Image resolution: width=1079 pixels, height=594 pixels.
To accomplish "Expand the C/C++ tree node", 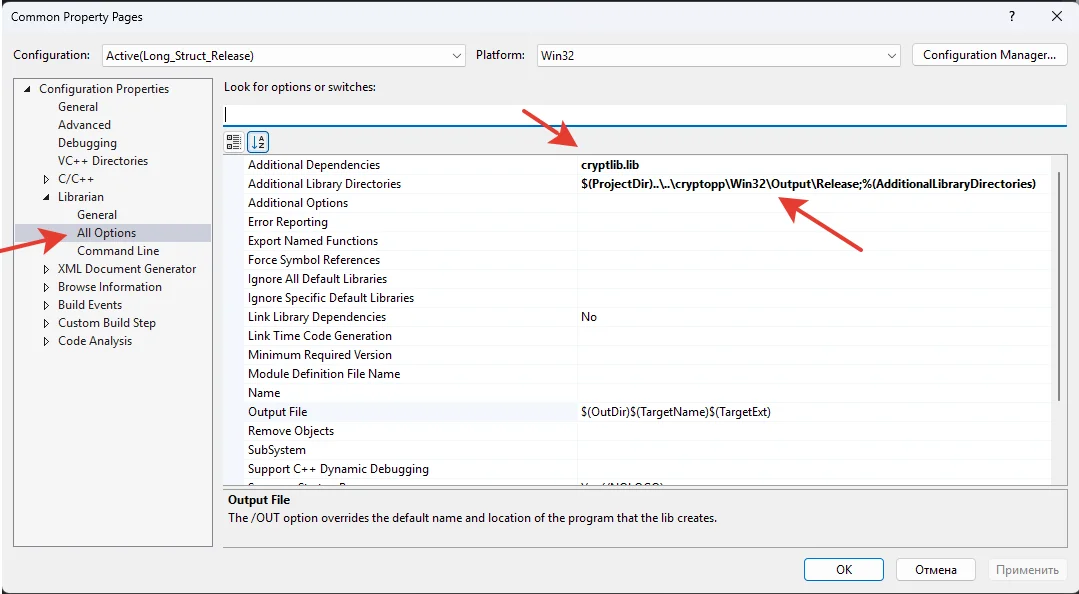I will coord(46,179).
